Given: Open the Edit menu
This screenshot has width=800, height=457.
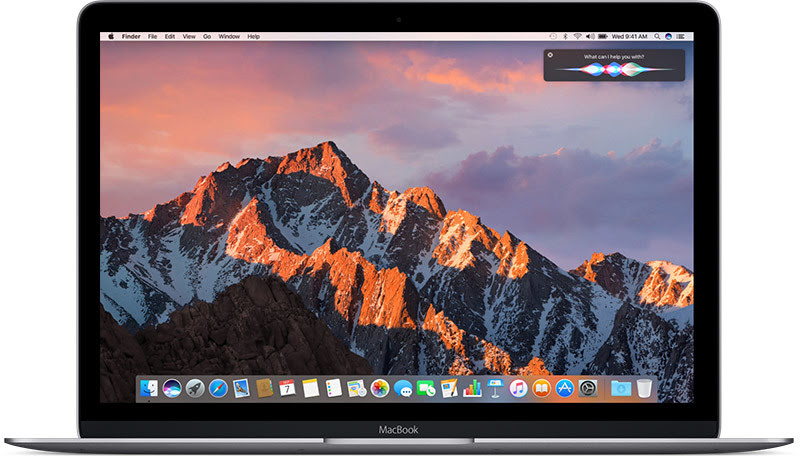Looking at the screenshot, I should point(170,36).
